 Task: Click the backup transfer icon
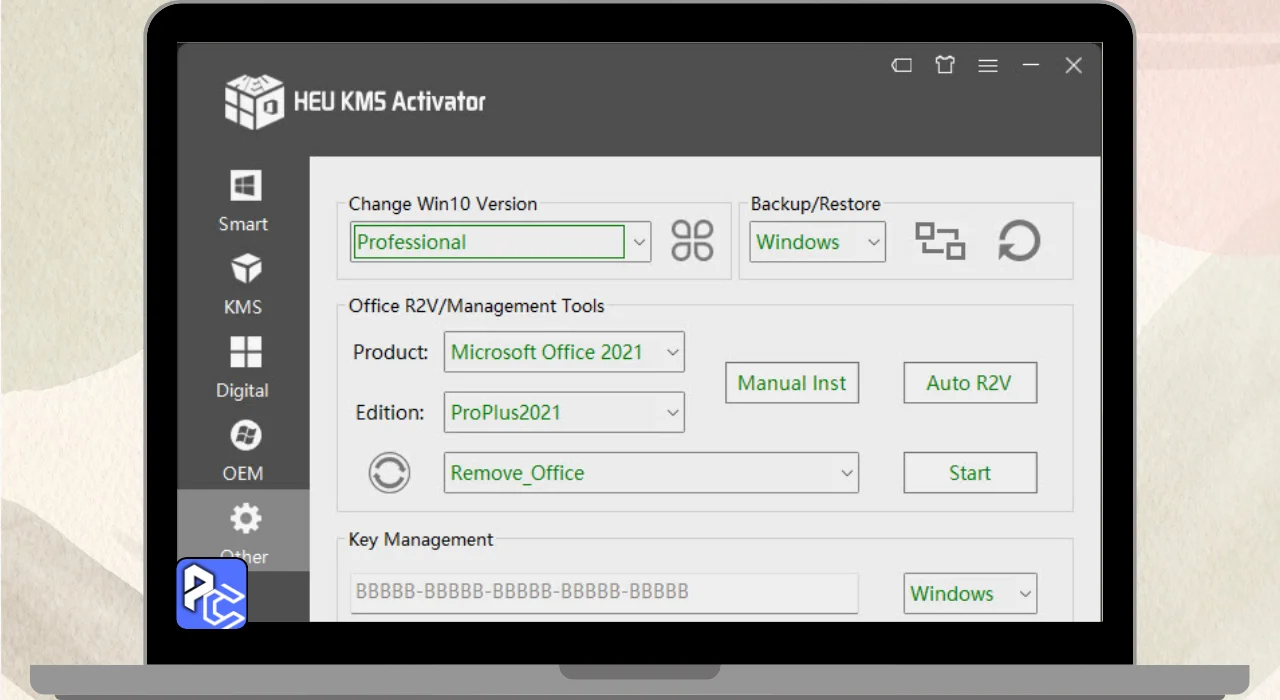coord(940,241)
